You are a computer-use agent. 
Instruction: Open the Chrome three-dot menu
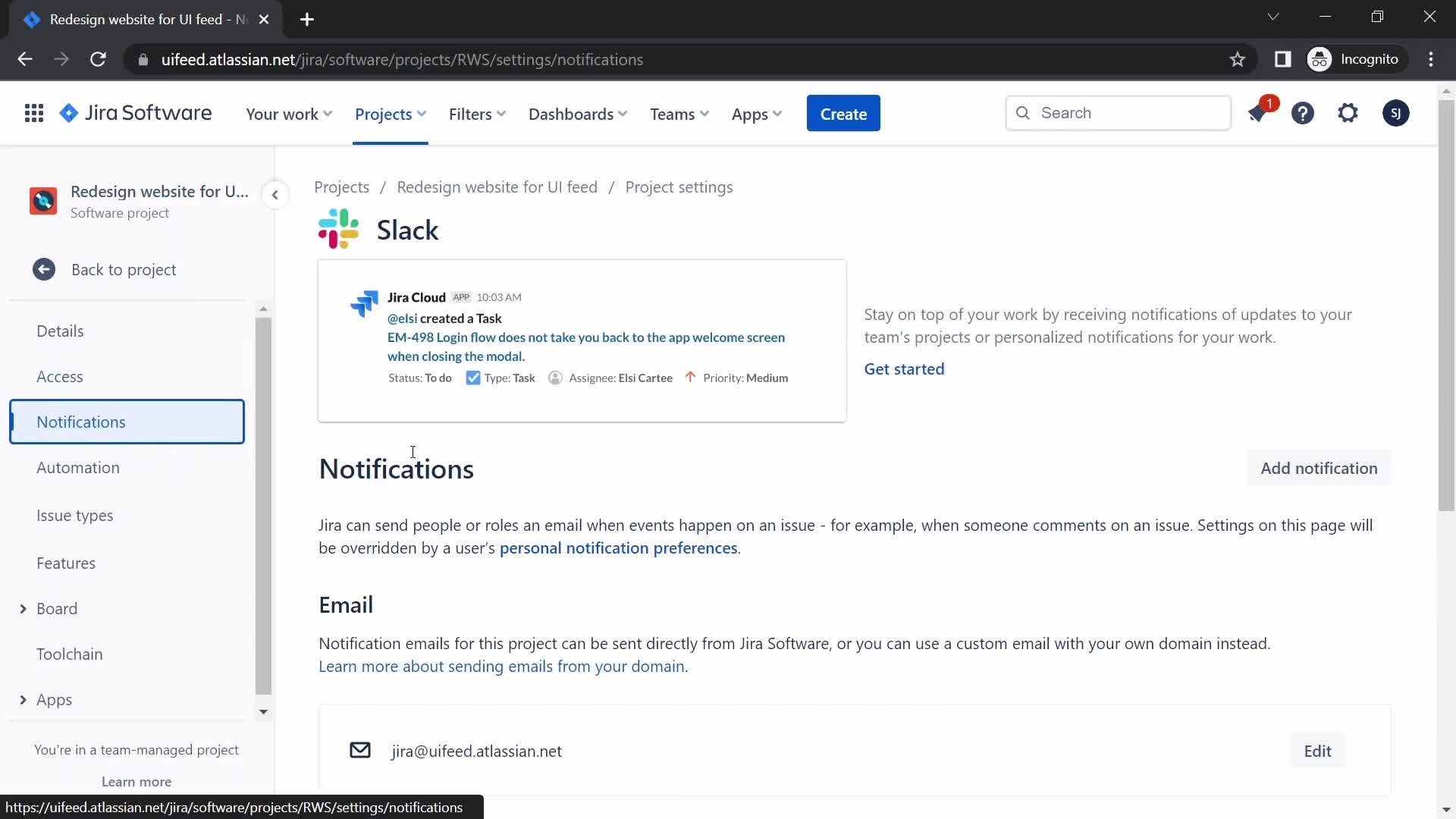point(1431,60)
